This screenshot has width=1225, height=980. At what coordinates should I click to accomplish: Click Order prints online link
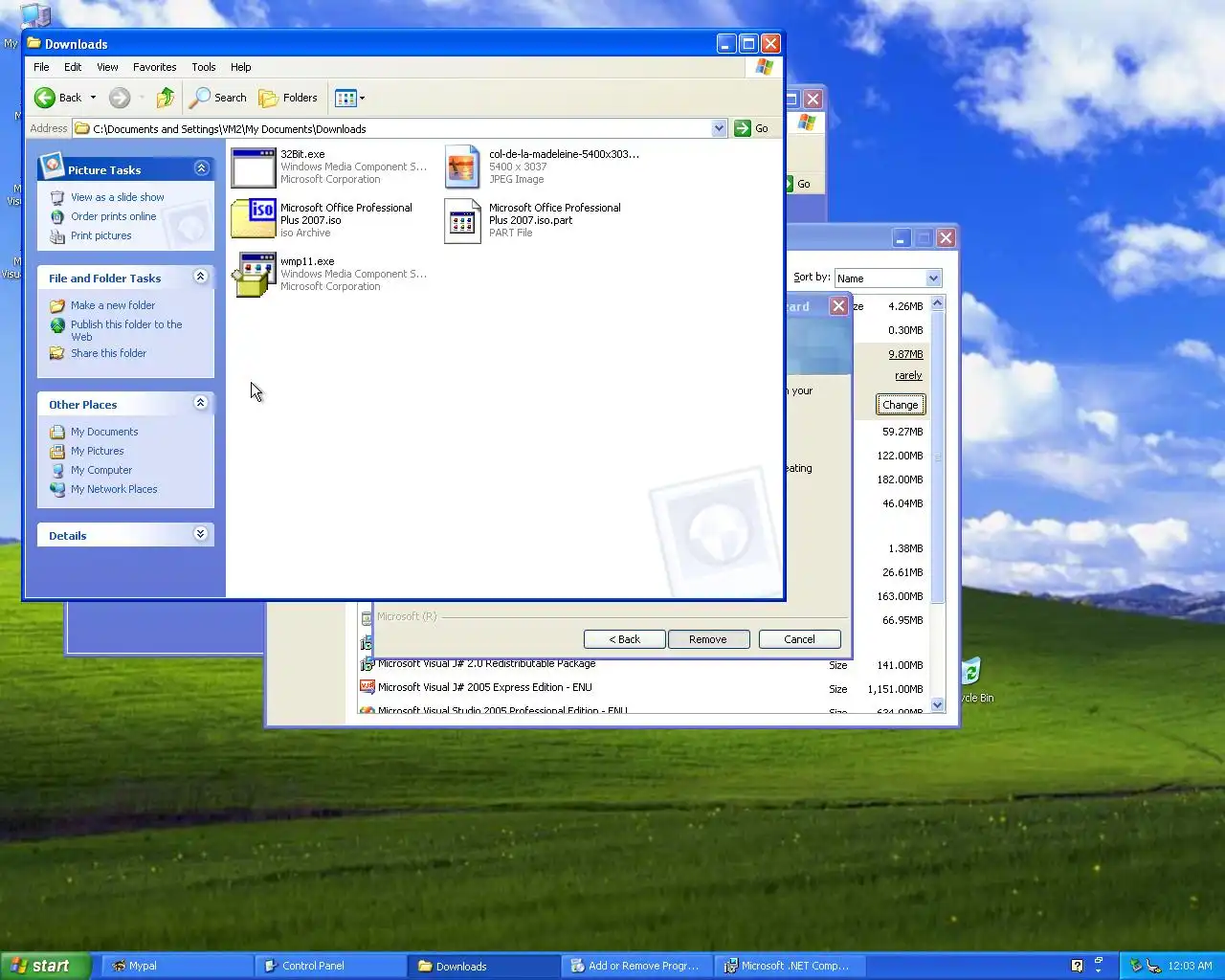click(113, 216)
